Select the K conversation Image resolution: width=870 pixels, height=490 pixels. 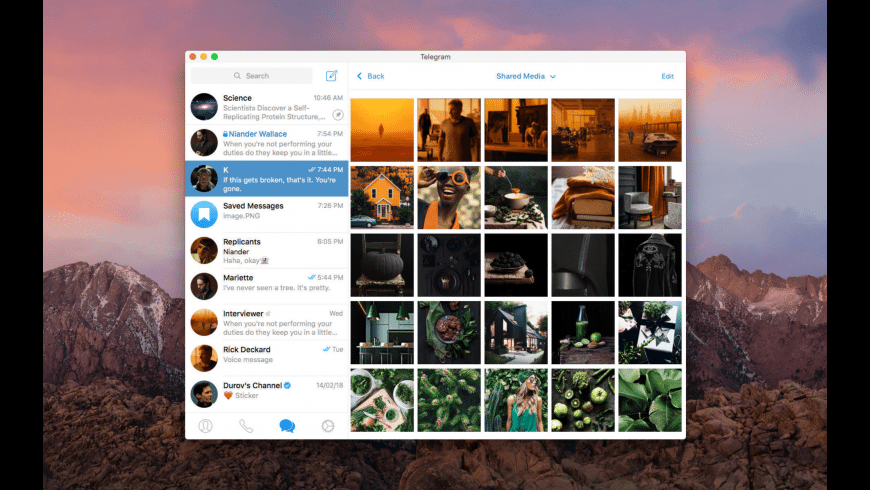coord(267,179)
